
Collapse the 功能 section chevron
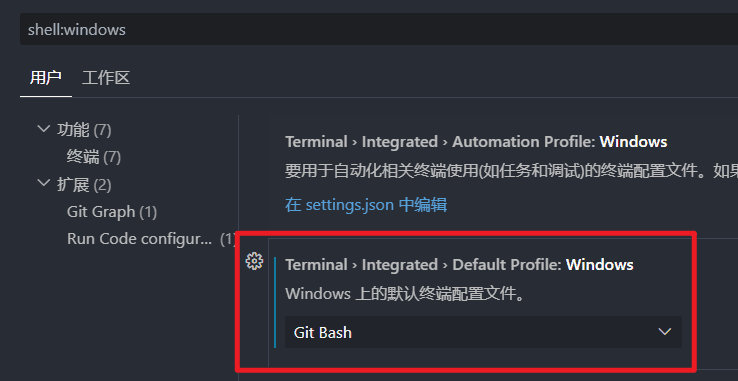click(44, 129)
